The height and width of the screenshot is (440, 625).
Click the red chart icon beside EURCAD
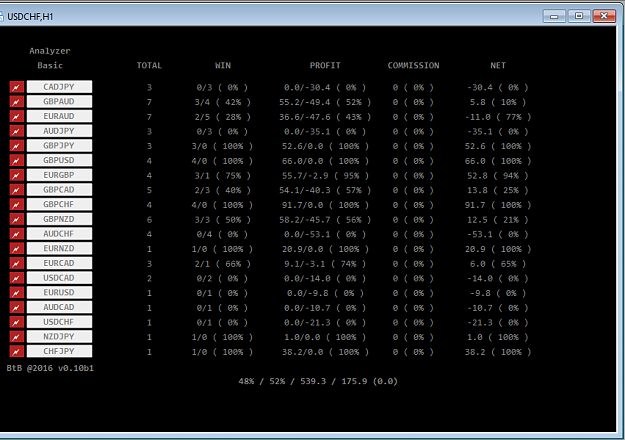17,263
